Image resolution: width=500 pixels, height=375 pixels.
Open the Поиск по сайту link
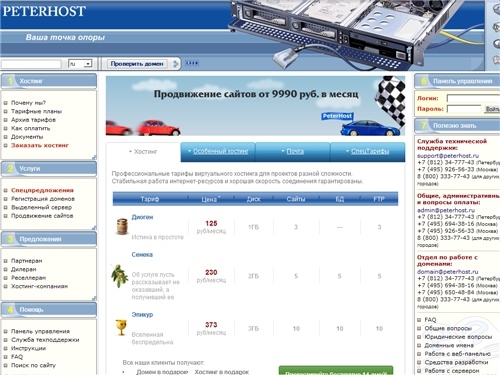(x=33, y=365)
